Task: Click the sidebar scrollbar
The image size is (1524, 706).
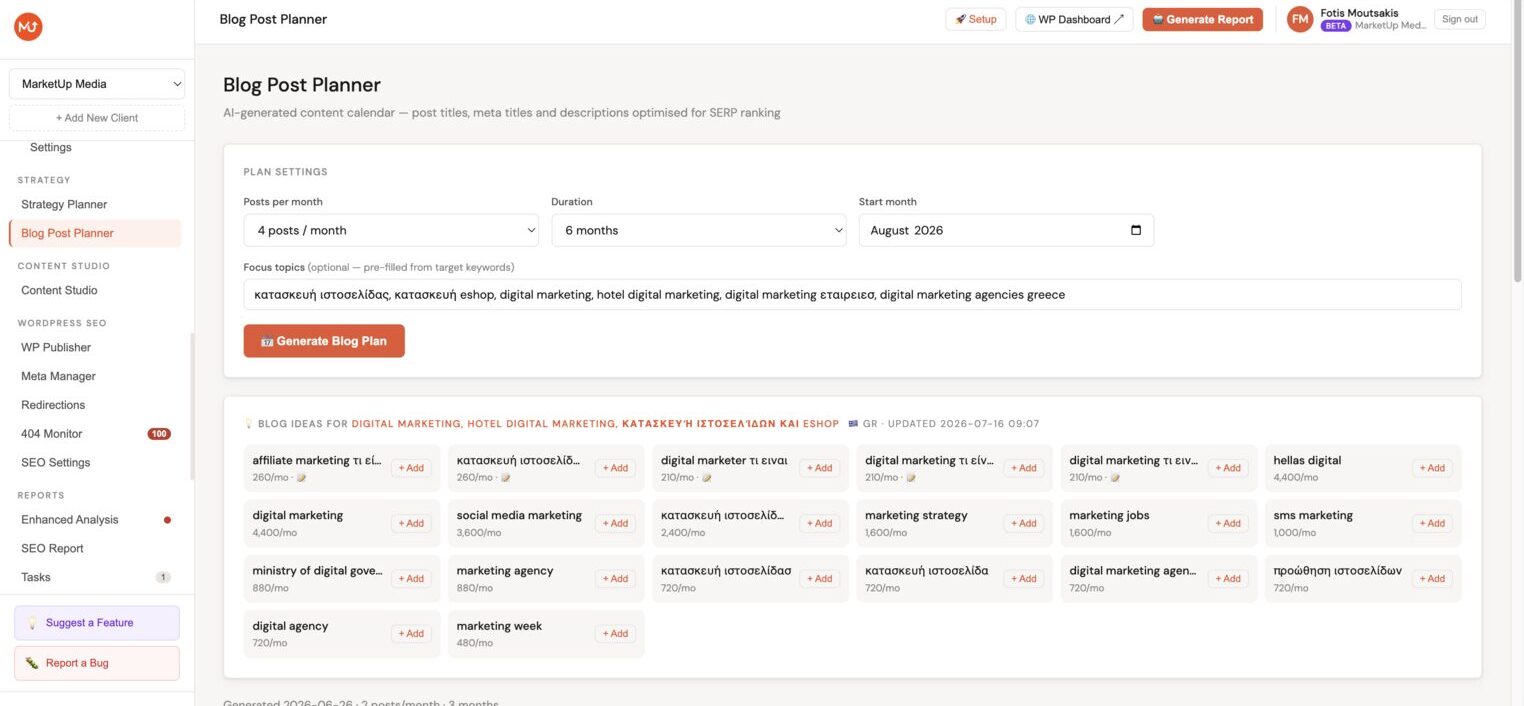Action: pyautogui.click(x=191, y=406)
